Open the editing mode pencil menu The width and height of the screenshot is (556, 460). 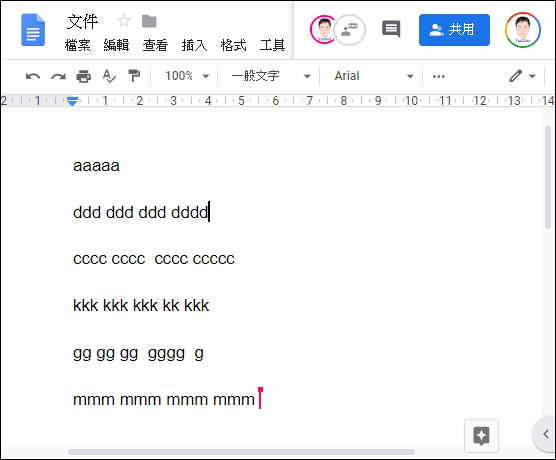522,76
